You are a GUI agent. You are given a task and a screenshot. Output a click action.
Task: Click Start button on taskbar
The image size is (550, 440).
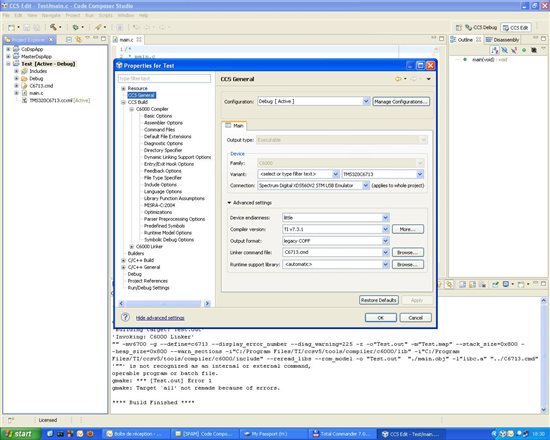pyautogui.click(x=20, y=434)
